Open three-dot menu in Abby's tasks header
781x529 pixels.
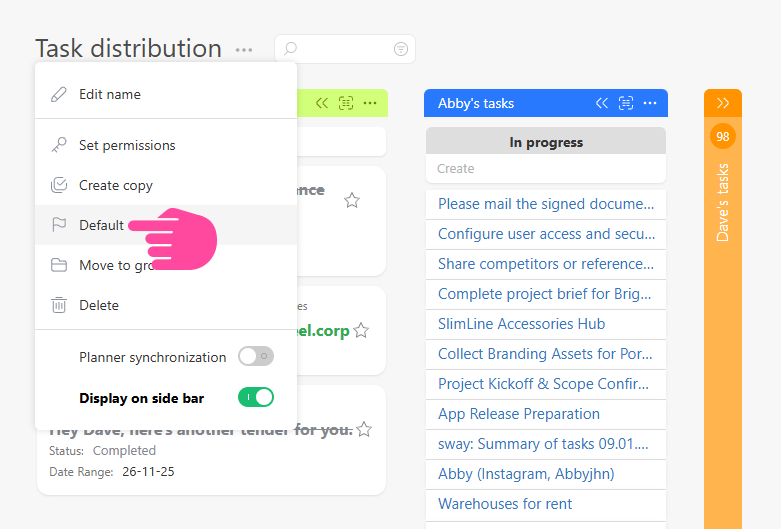650,103
